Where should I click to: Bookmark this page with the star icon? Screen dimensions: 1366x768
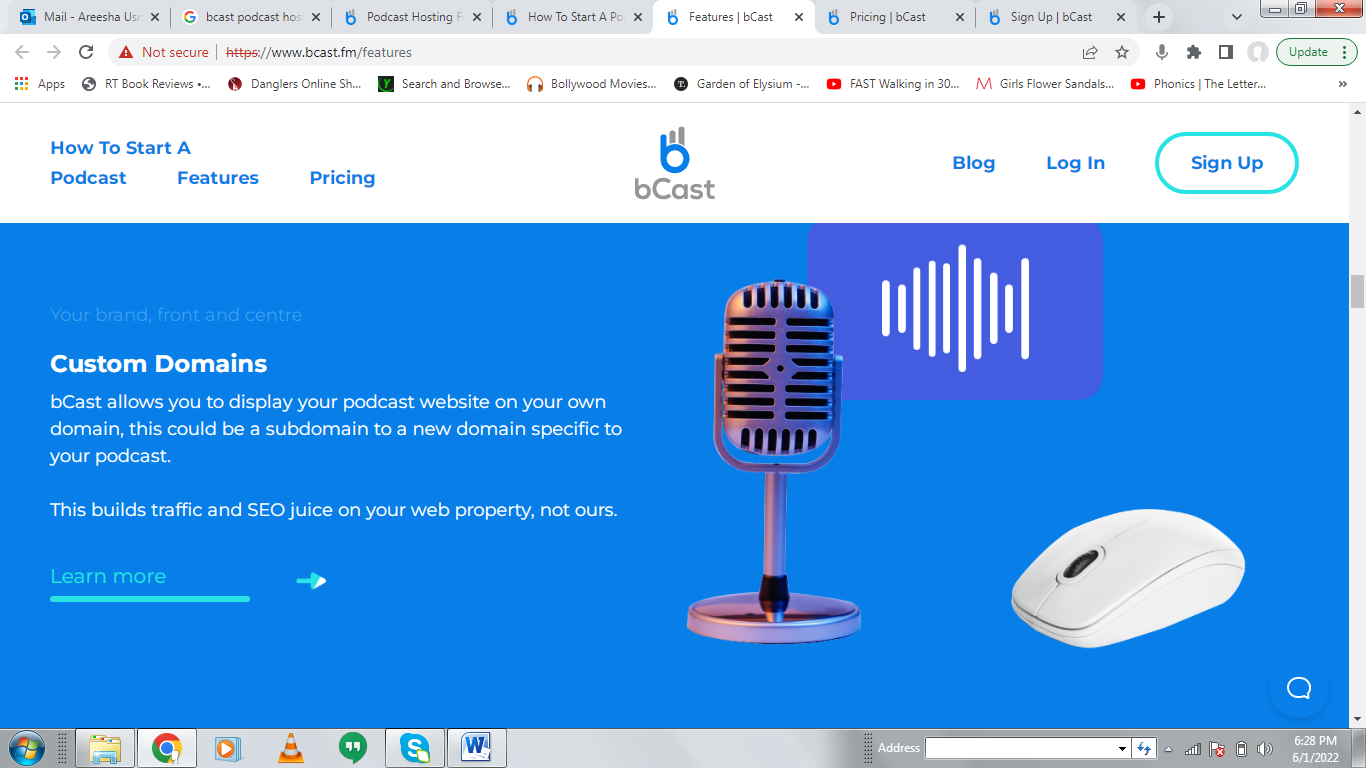pos(1122,52)
